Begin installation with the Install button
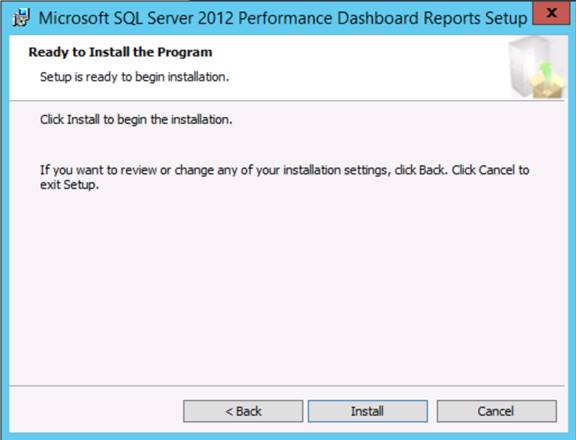This screenshot has width=576, height=440. pos(368,411)
